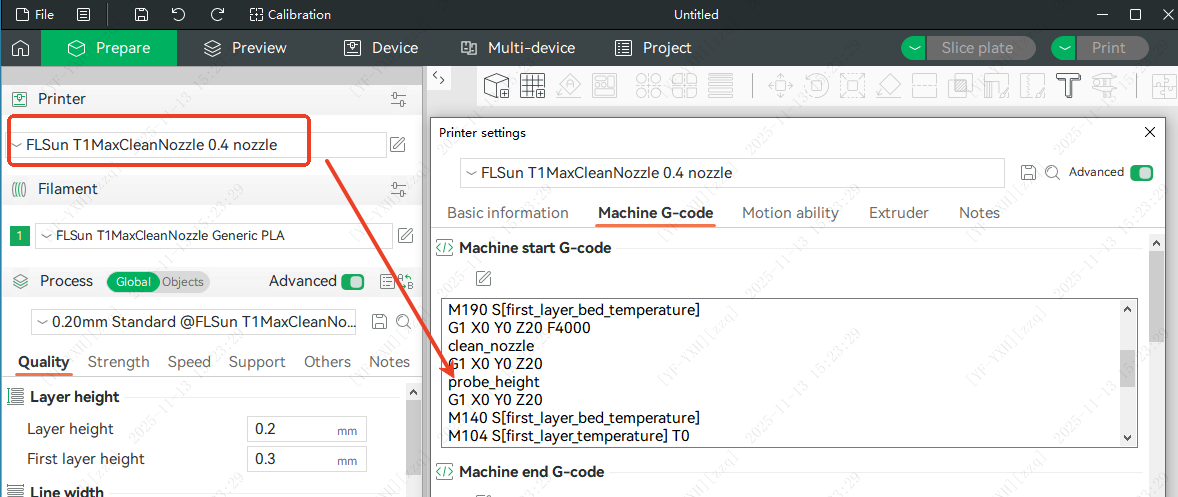
Task: Save preset in Printer settings dialog
Action: (1028, 173)
